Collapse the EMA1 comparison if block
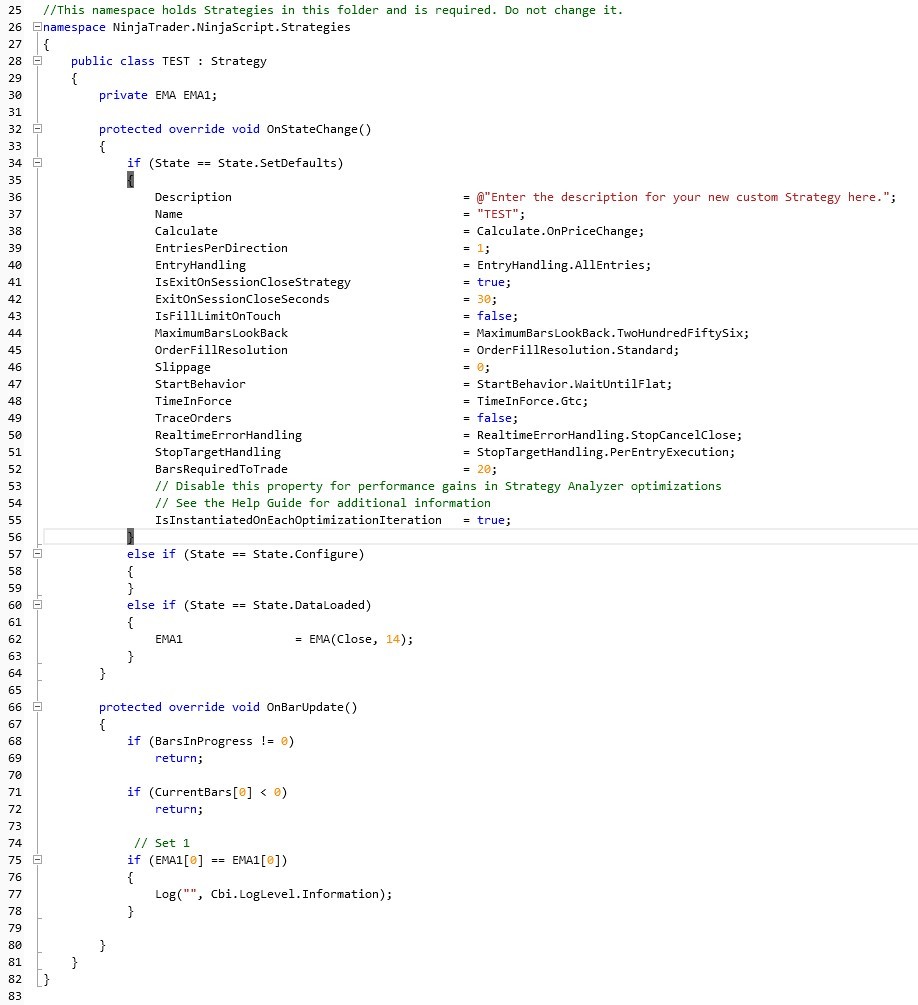918x1005 pixels. 37,860
